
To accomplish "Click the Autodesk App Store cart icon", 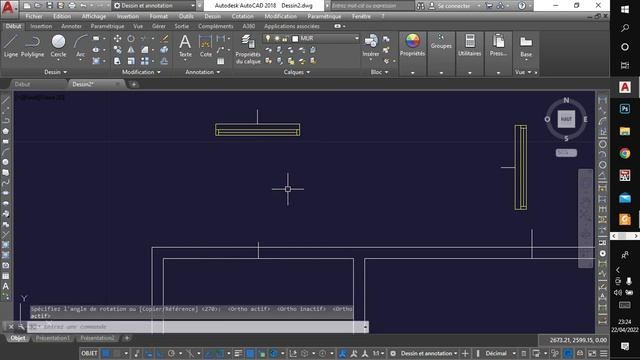I will 489,6.
